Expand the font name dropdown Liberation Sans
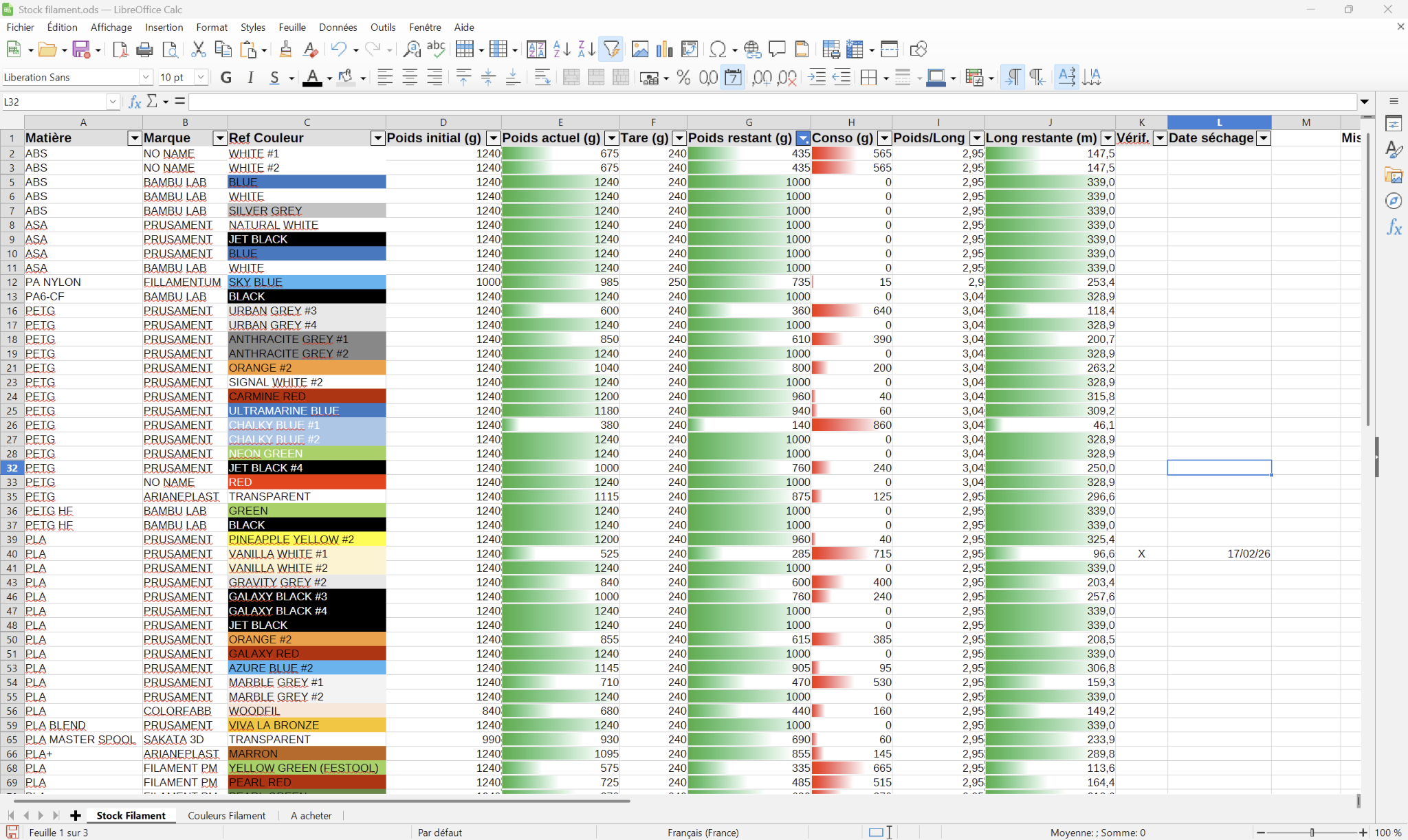1408x840 pixels. coord(145,78)
